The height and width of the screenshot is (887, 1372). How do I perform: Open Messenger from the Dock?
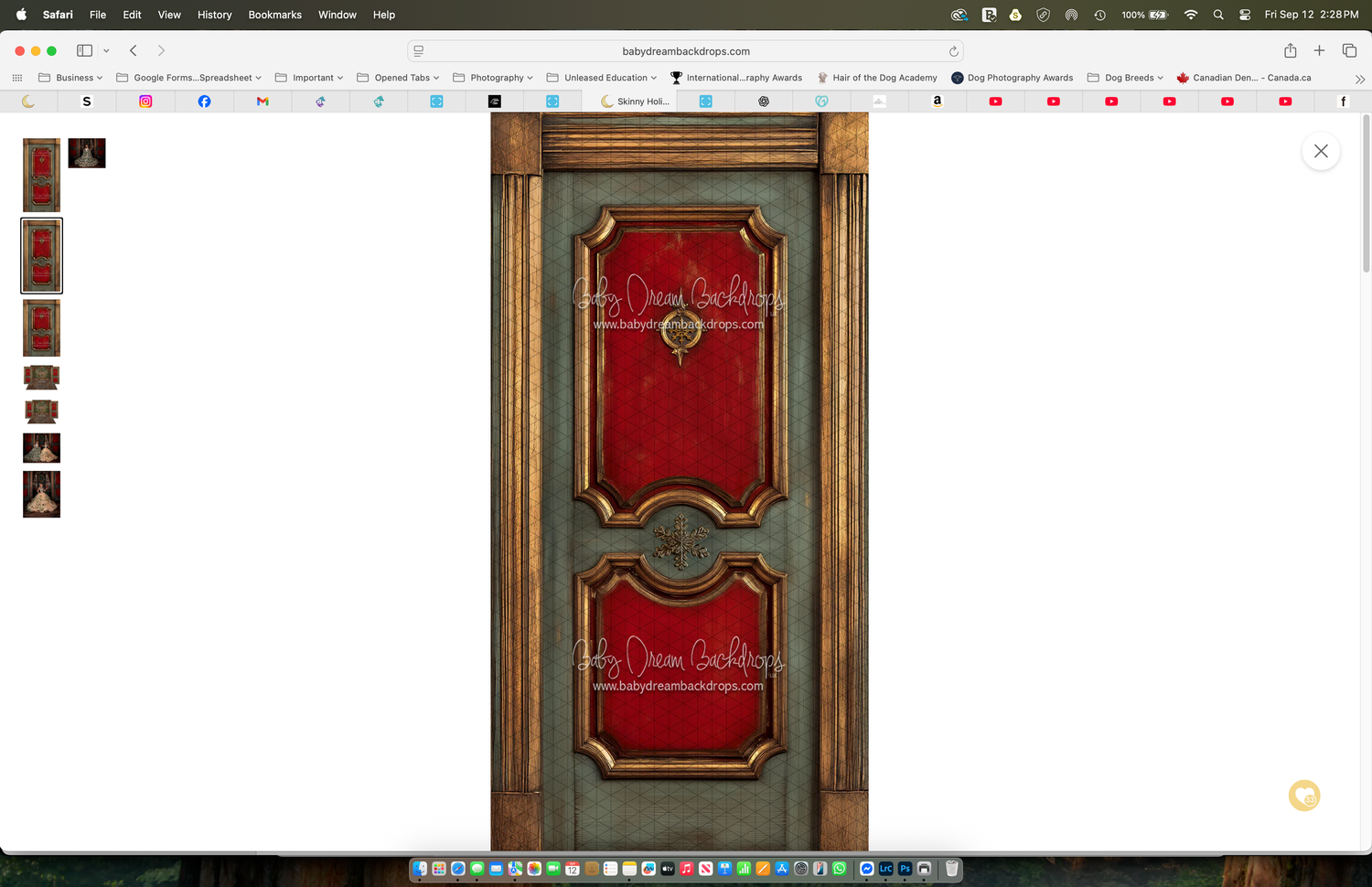point(866,869)
